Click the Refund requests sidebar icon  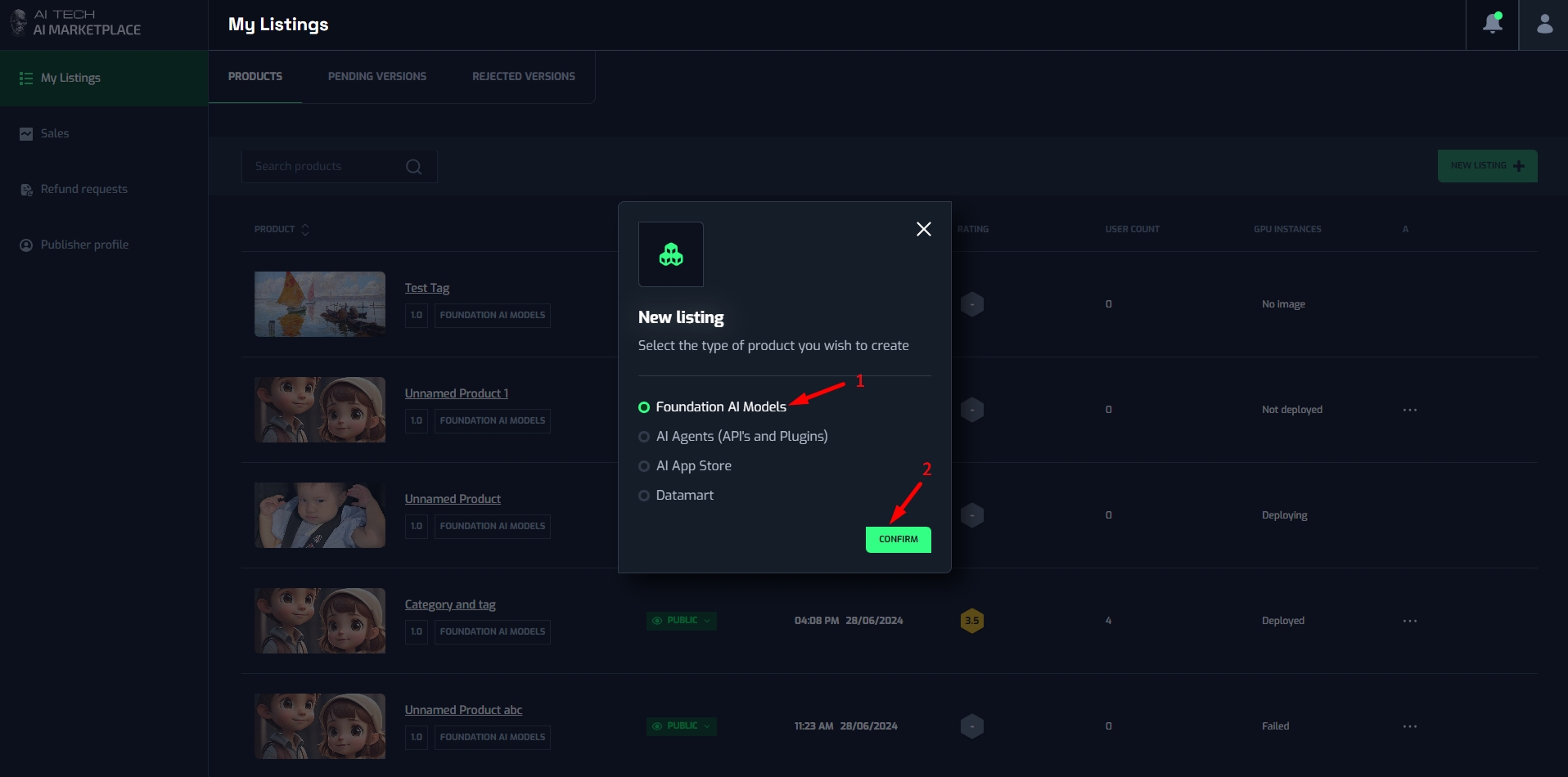26,190
